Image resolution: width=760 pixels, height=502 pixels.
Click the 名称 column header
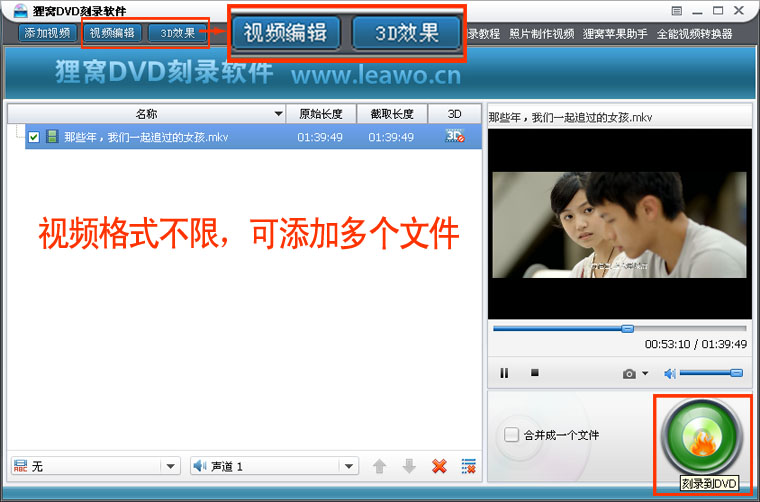click(146, 114)
